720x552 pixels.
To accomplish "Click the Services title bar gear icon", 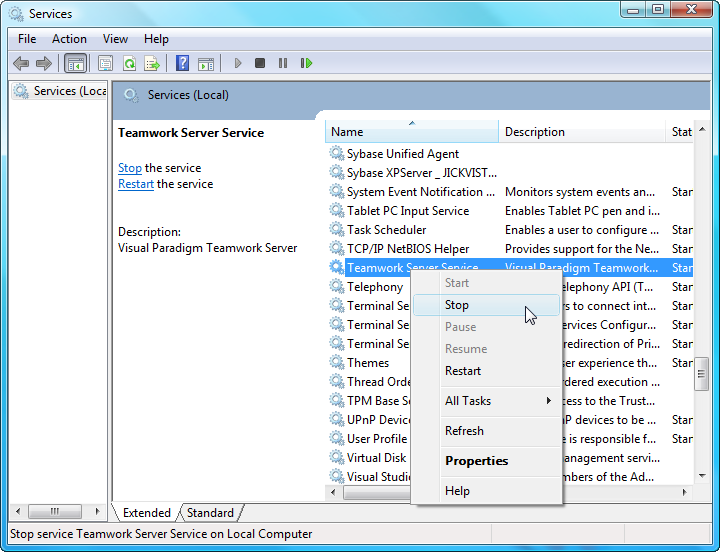I will click(x=17, y=14).
